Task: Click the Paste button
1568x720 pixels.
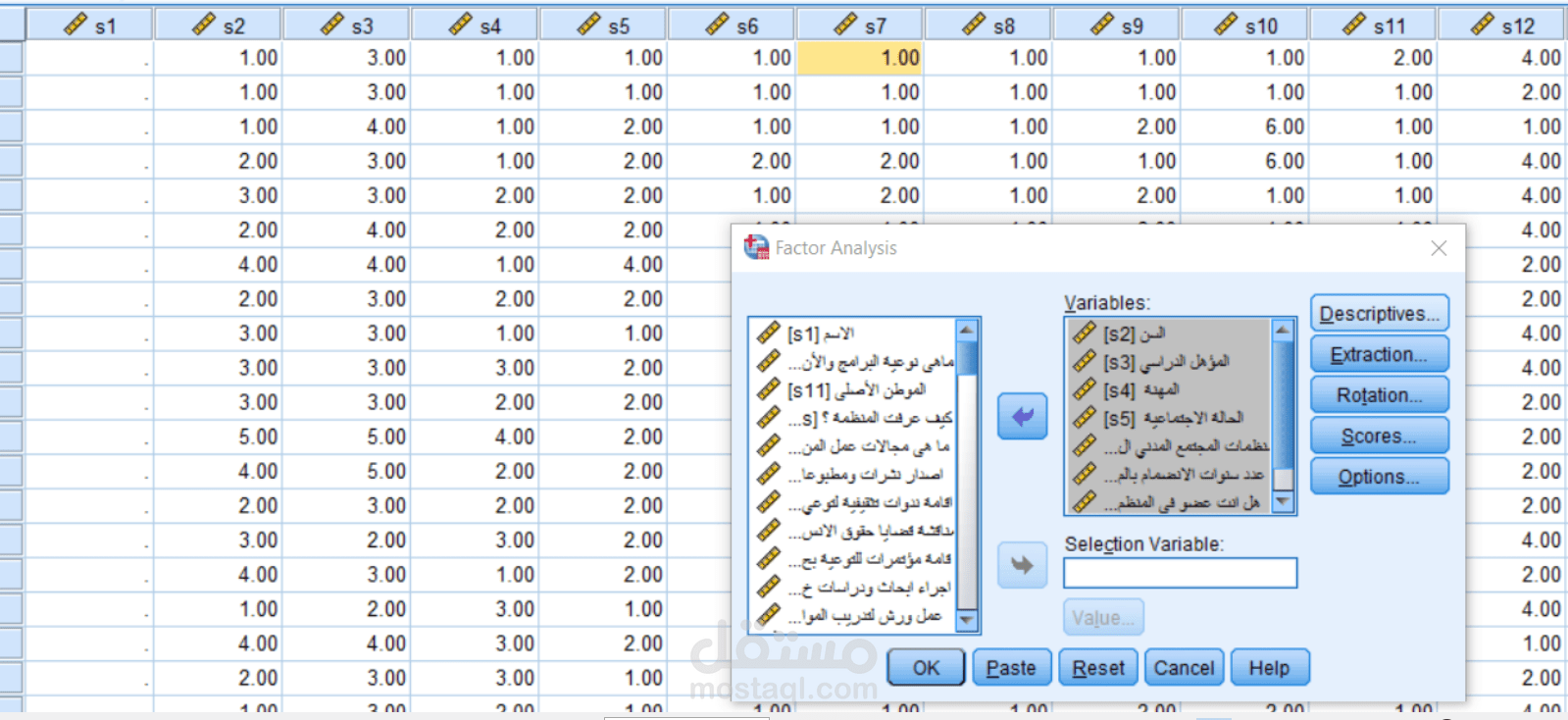Action: (x=1011, y=668)
